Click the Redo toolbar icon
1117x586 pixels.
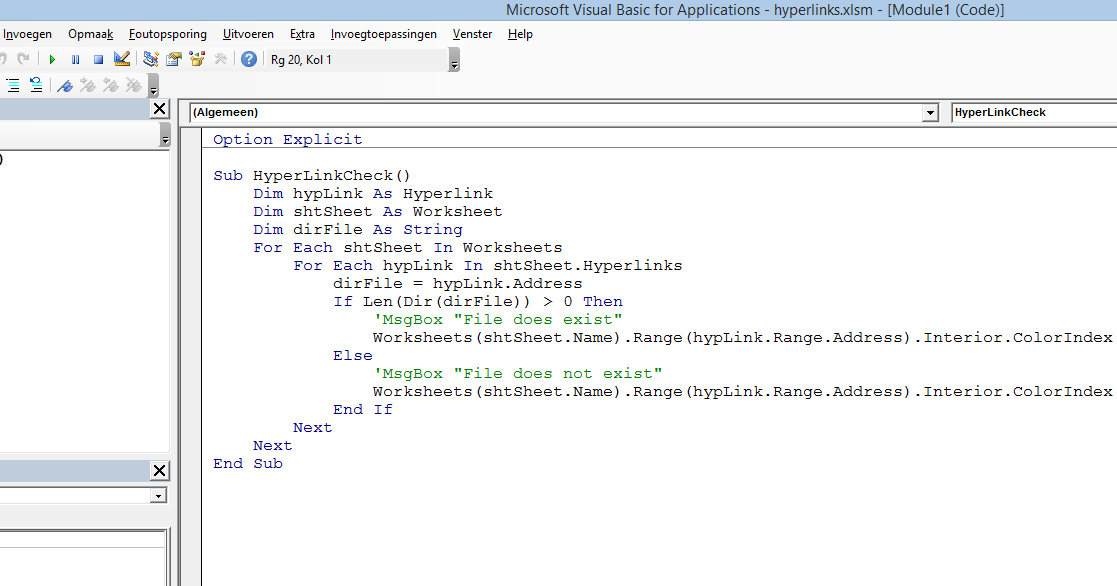coord(24,59)
